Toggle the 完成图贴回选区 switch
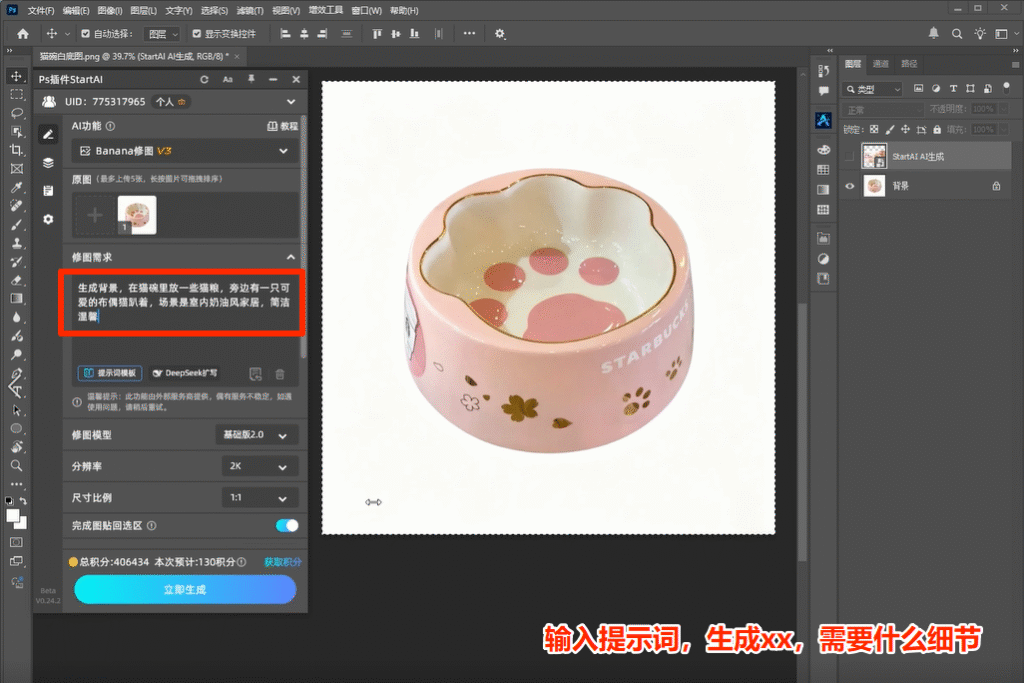Image resolution: width=1024 pixels, height=683 pixels. [287, 526]
